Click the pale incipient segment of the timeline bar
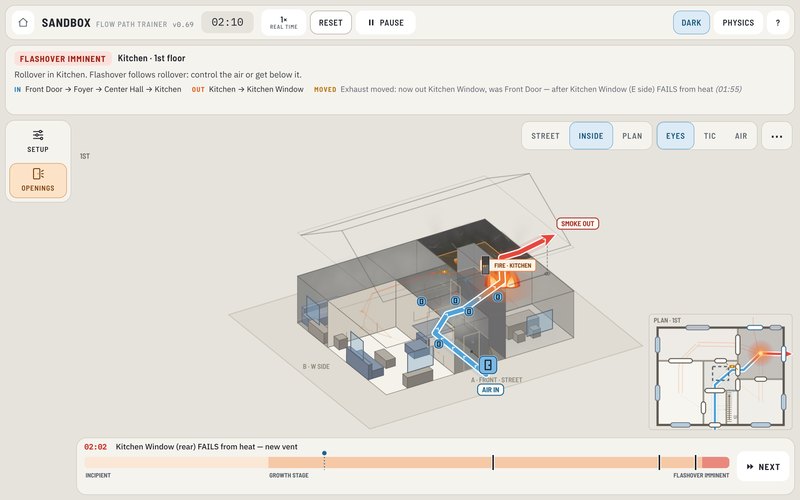The image size is (800, 500). (x=177, y=463)
